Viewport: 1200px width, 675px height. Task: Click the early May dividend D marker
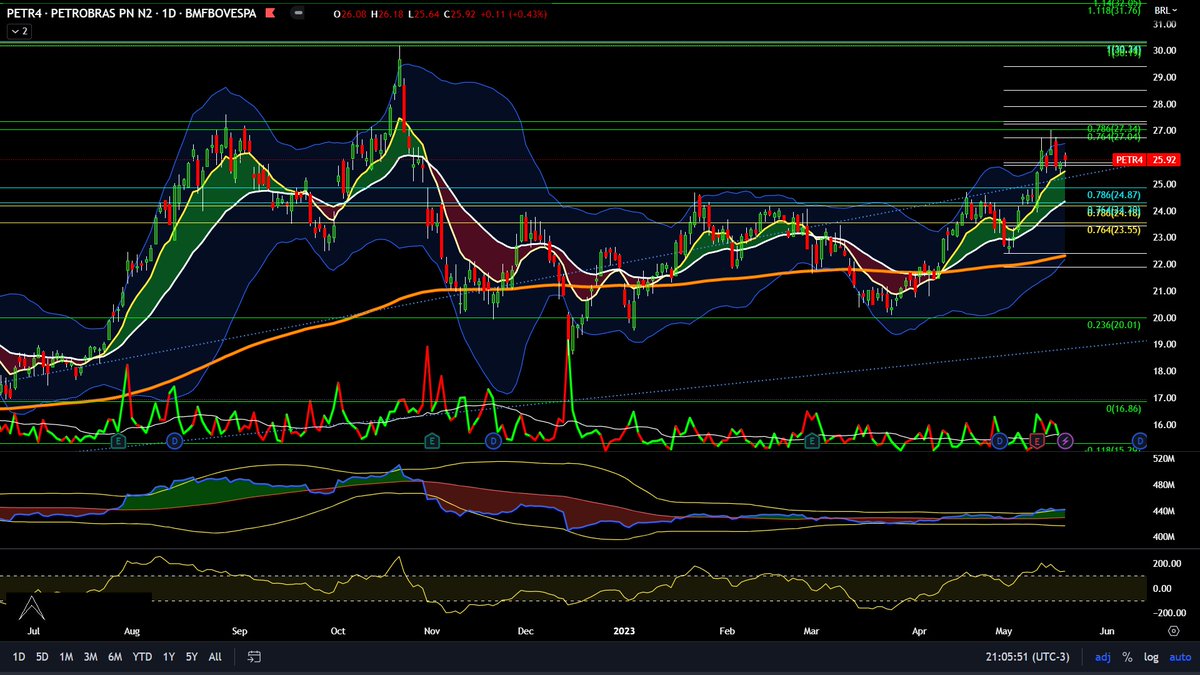(x=1000, y=441)
